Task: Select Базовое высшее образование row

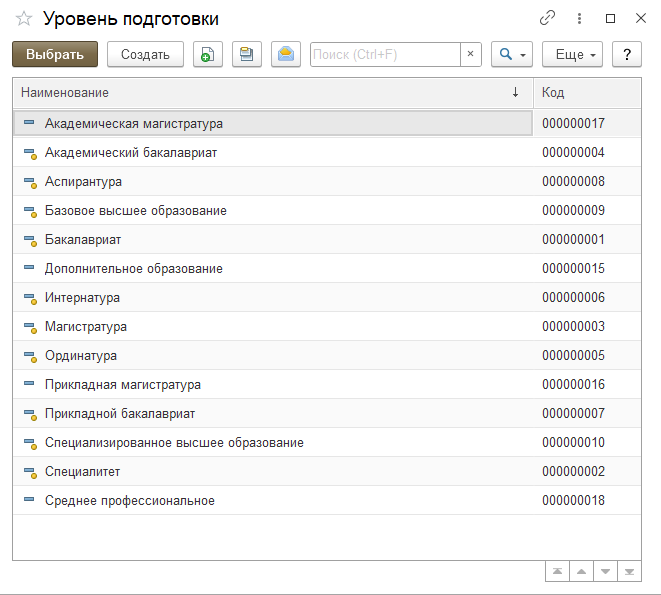Action: point(327,210)
